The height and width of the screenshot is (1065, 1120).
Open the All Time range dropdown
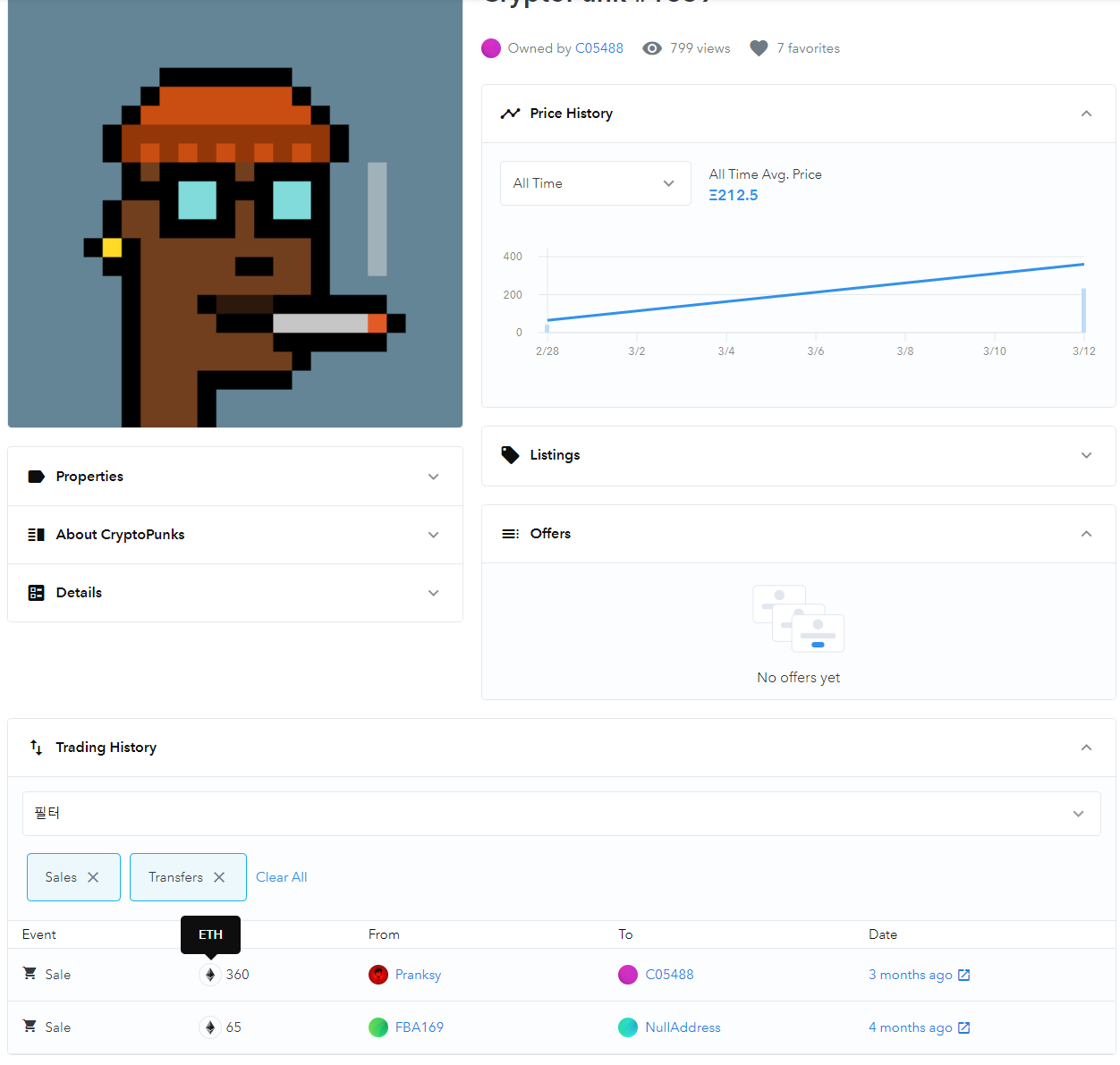(596, 183)
